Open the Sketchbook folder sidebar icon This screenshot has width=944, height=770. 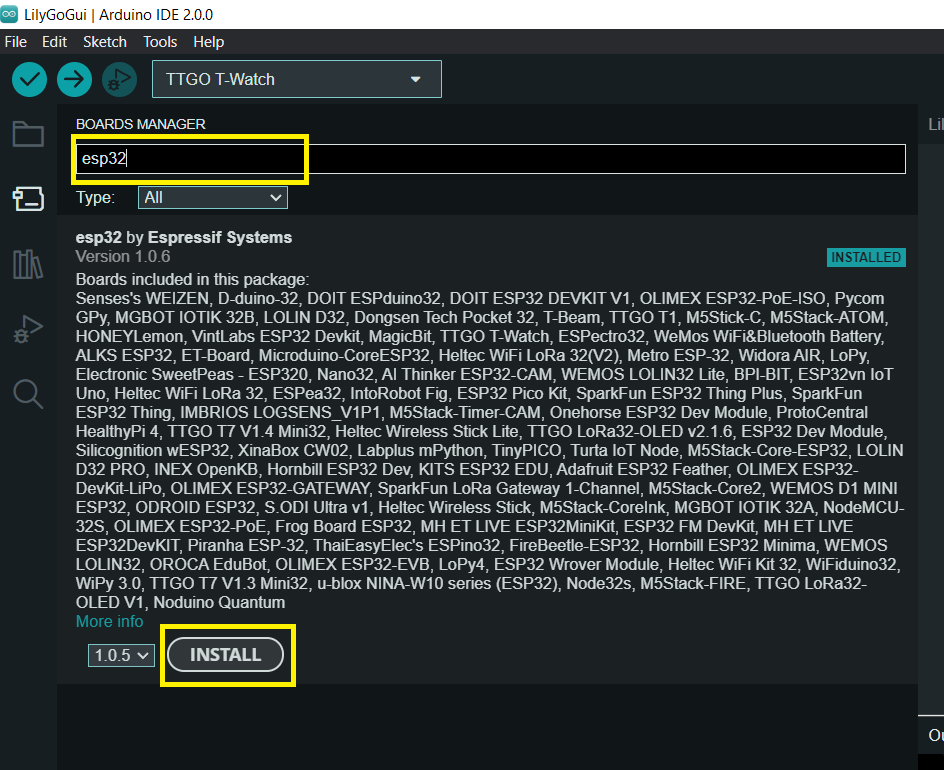28,134
